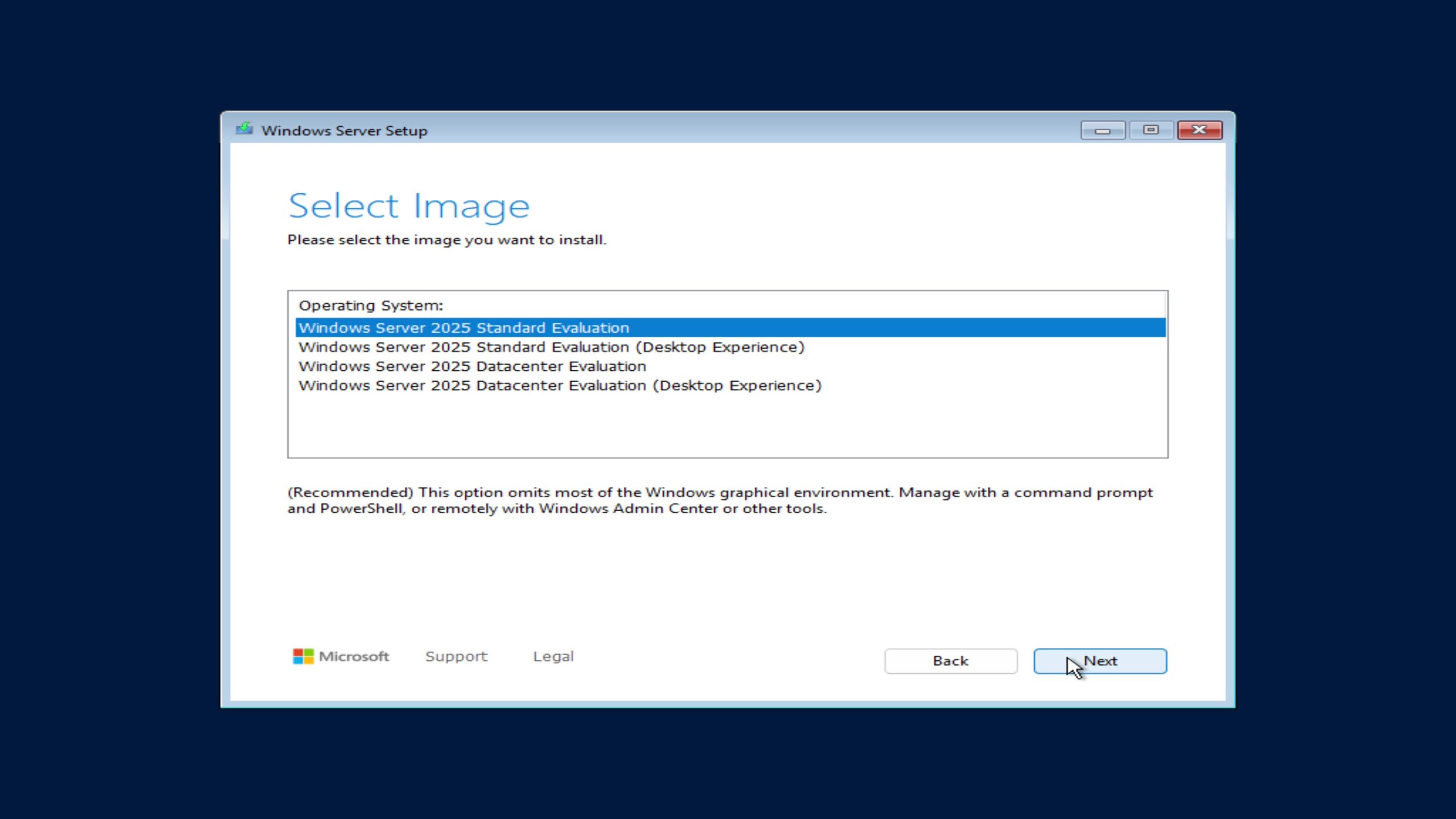Choose Standard Evaluation (Desktop Experience) image

[x=551, y=348]
